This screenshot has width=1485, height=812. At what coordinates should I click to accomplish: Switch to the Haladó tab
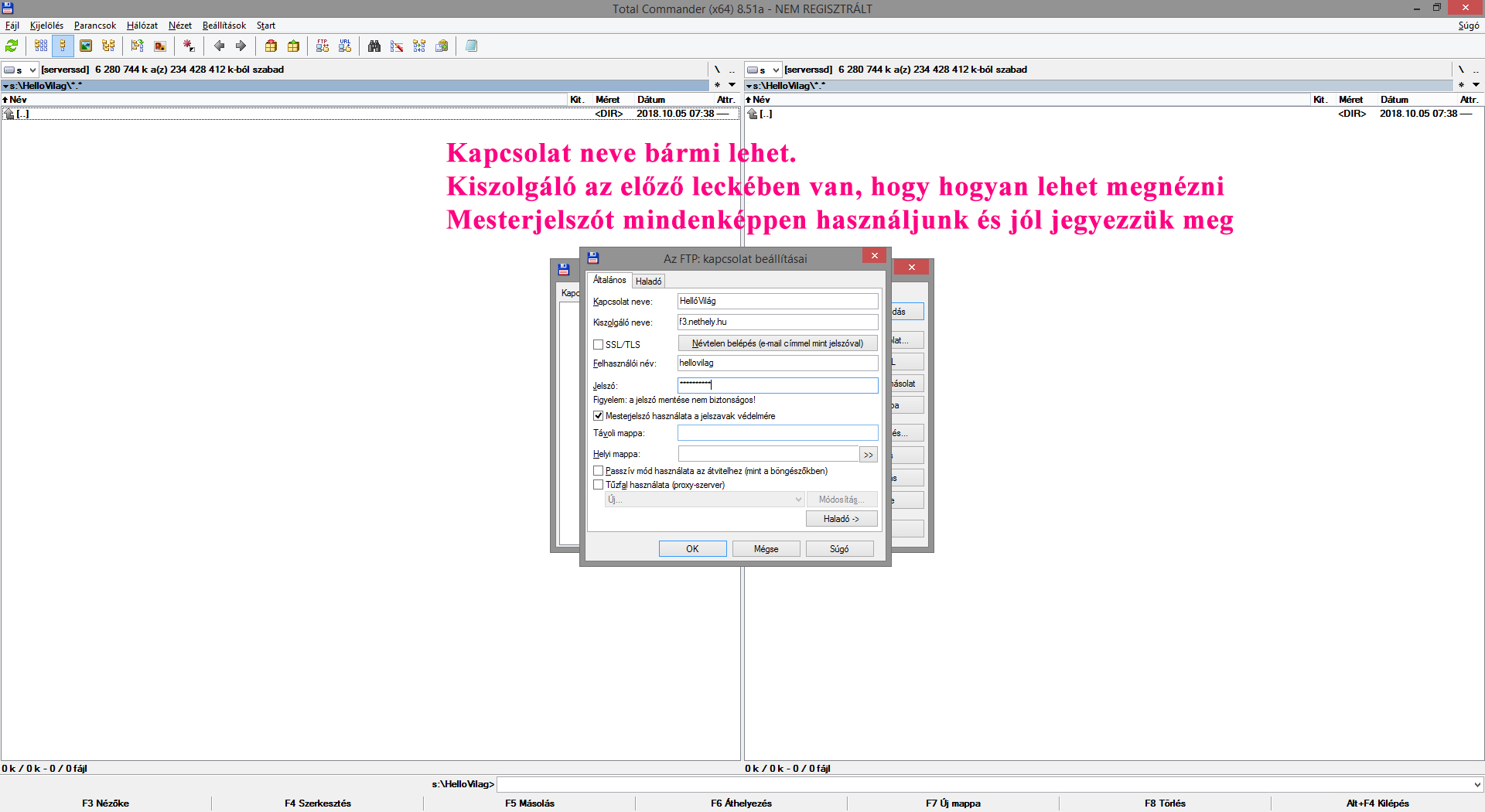point(648,281)
